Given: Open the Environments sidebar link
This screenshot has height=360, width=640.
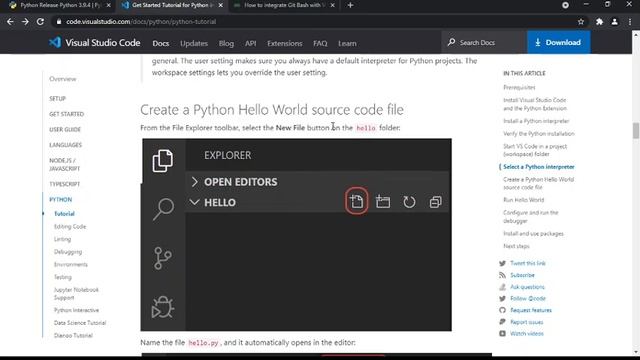Looking at the screenshot, I should [x=71, y=264].
